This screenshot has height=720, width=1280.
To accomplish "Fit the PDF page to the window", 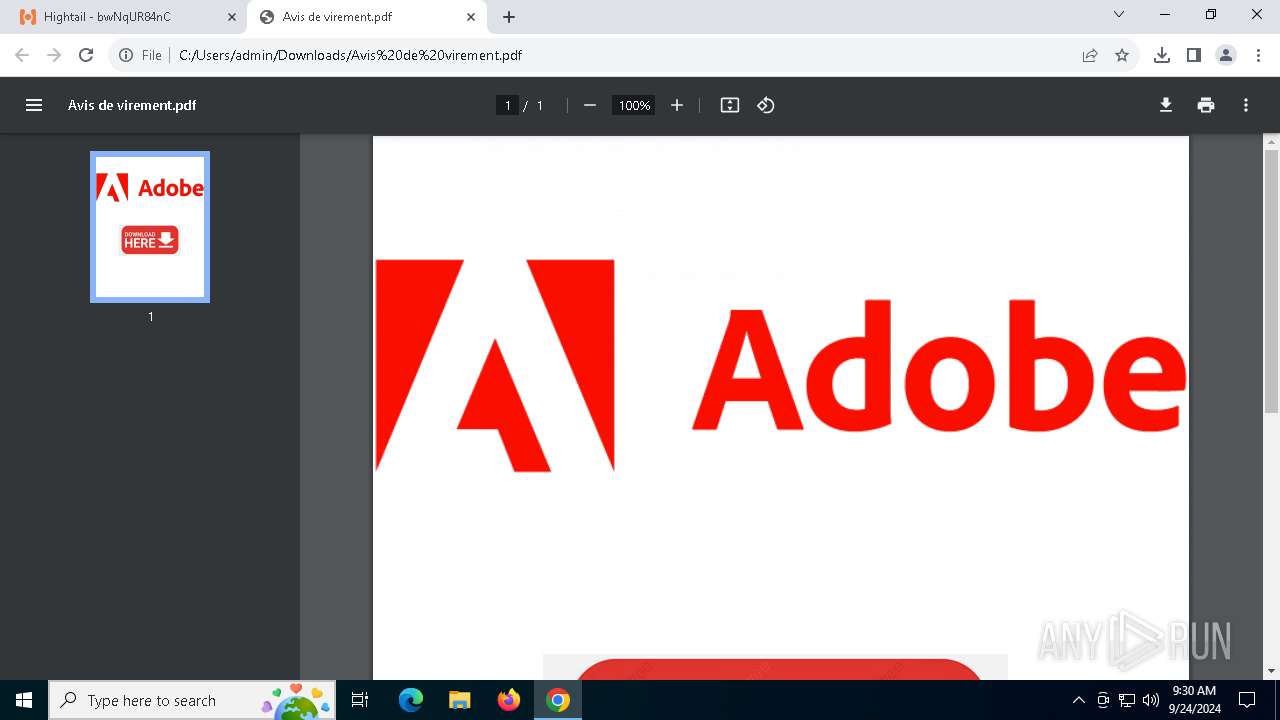I will [730, 105].
